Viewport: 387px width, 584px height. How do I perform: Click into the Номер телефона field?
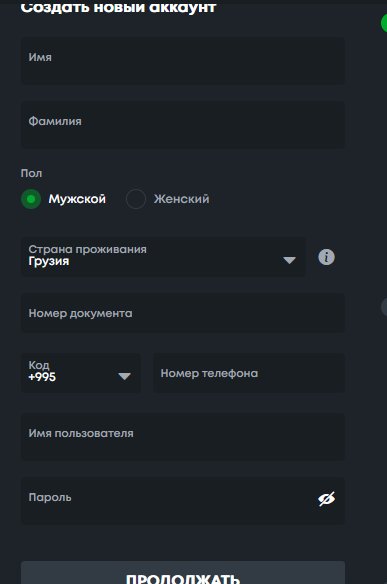coord(248,373)
